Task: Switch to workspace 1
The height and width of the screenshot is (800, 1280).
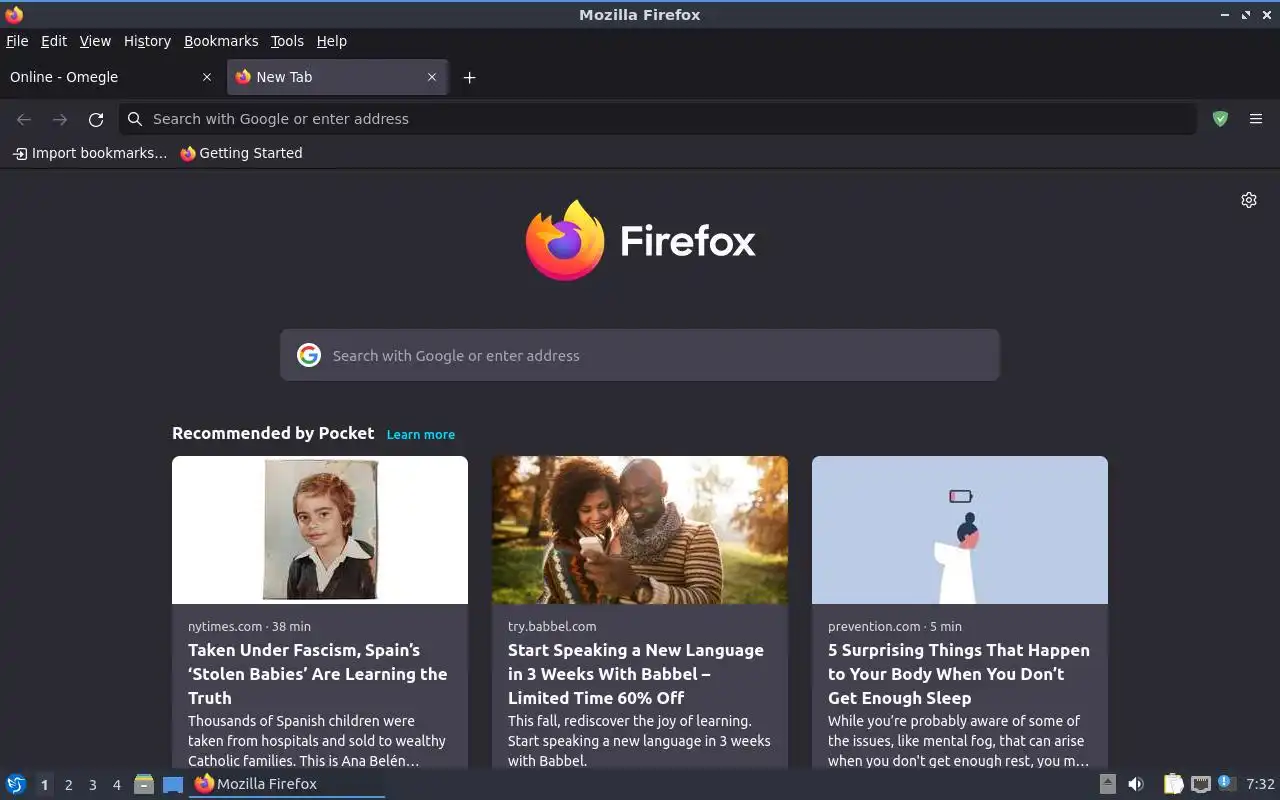Action: [44, 785]
